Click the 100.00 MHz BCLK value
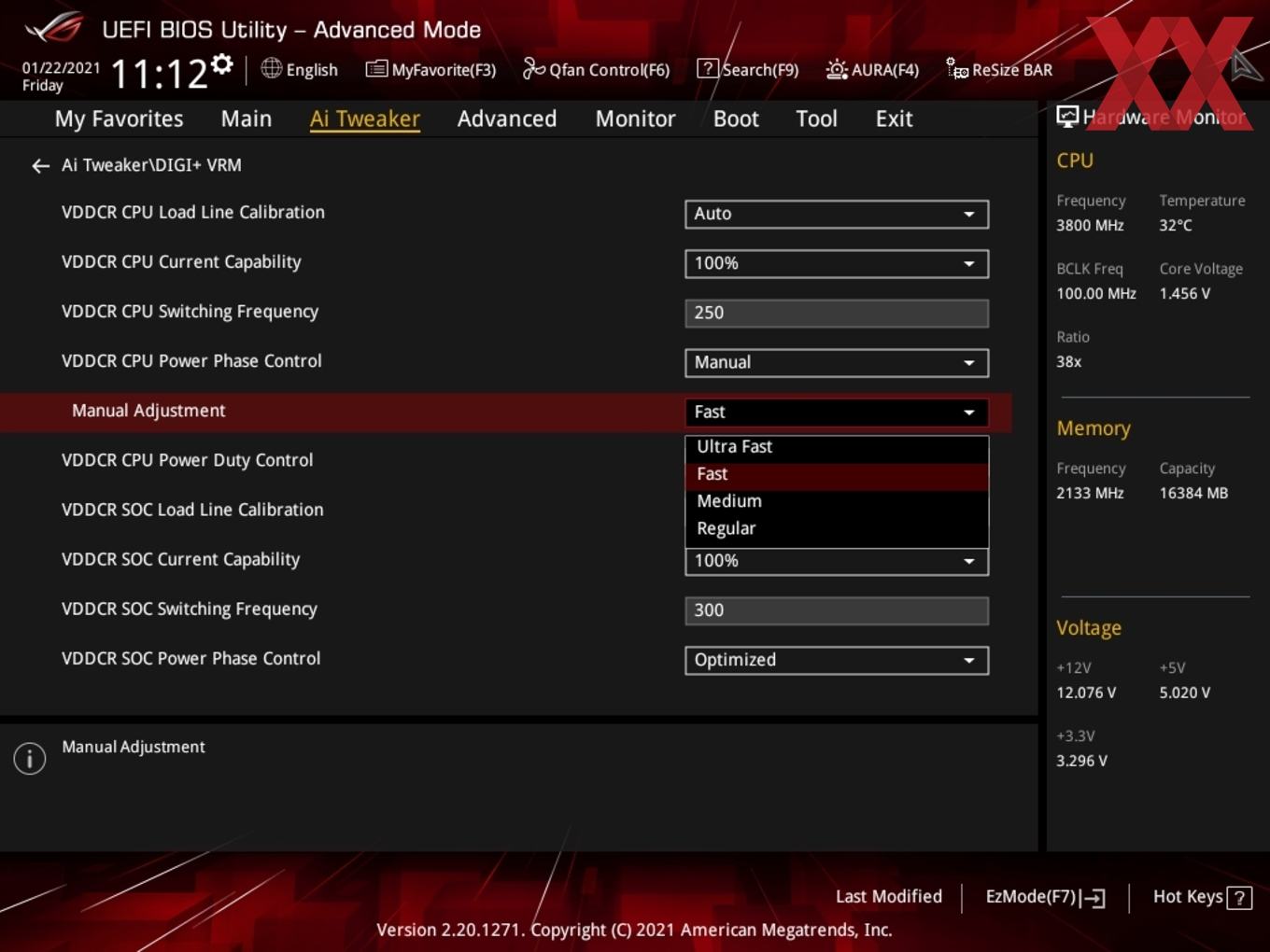 click(1096, 293)
